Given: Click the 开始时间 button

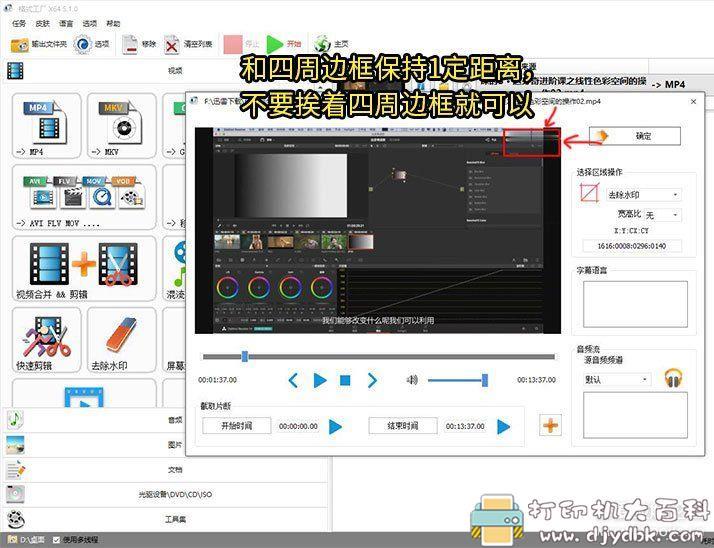Looking at the screenshot, I should click(236, 426).
